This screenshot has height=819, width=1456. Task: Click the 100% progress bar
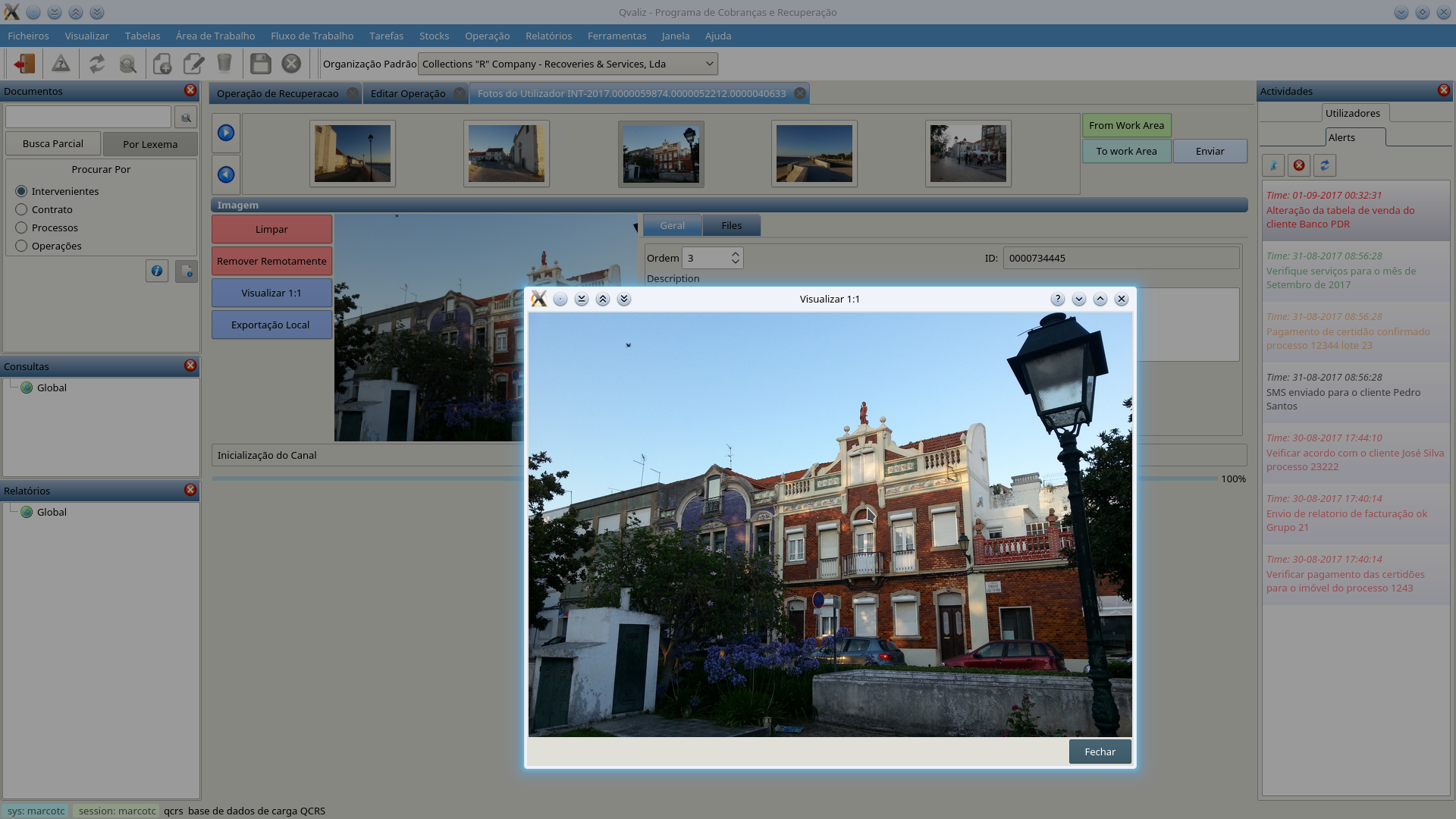364,479
